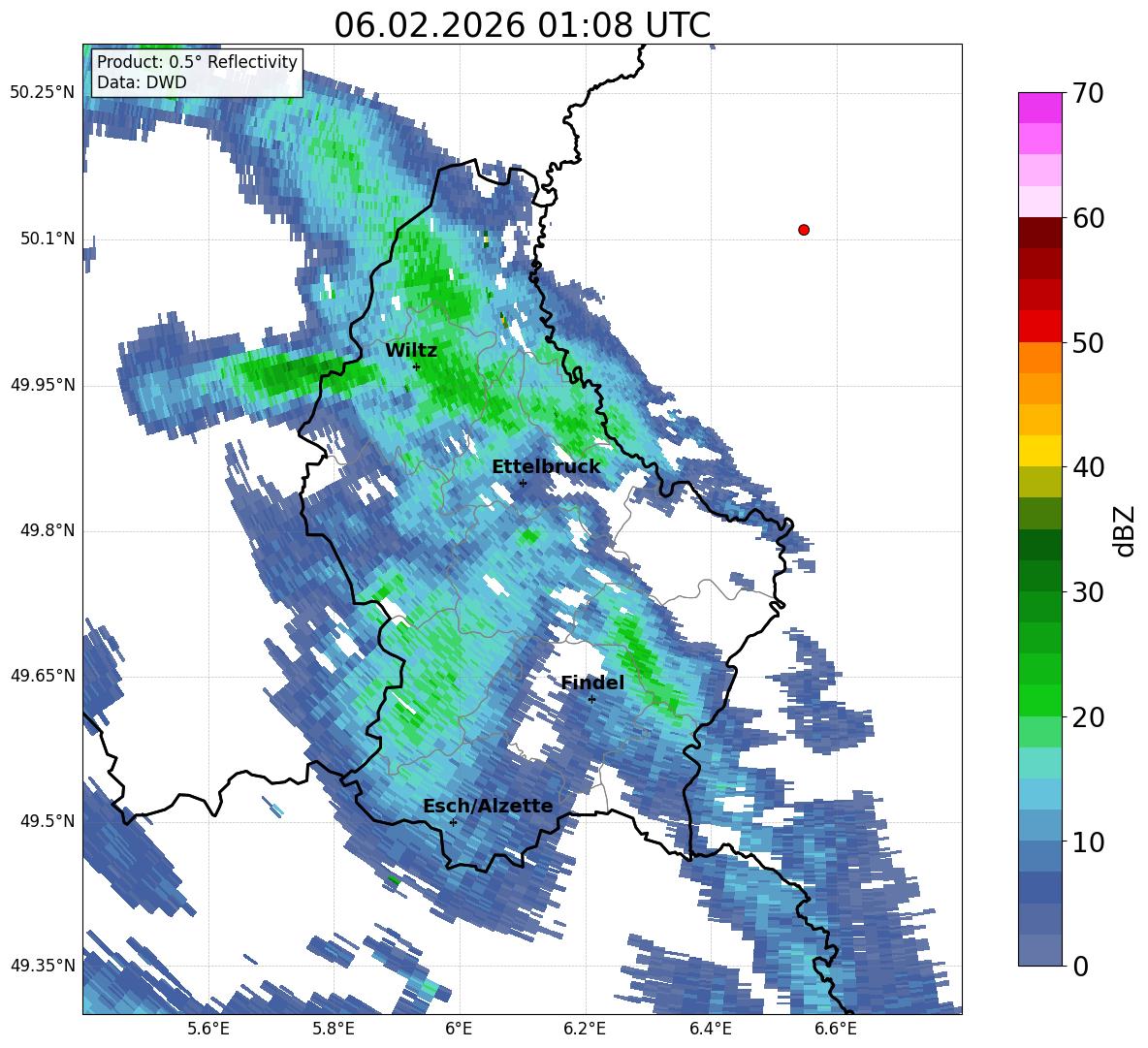
Task: Click the 30 tick label on the colorbar
Action: point(1087,592)
